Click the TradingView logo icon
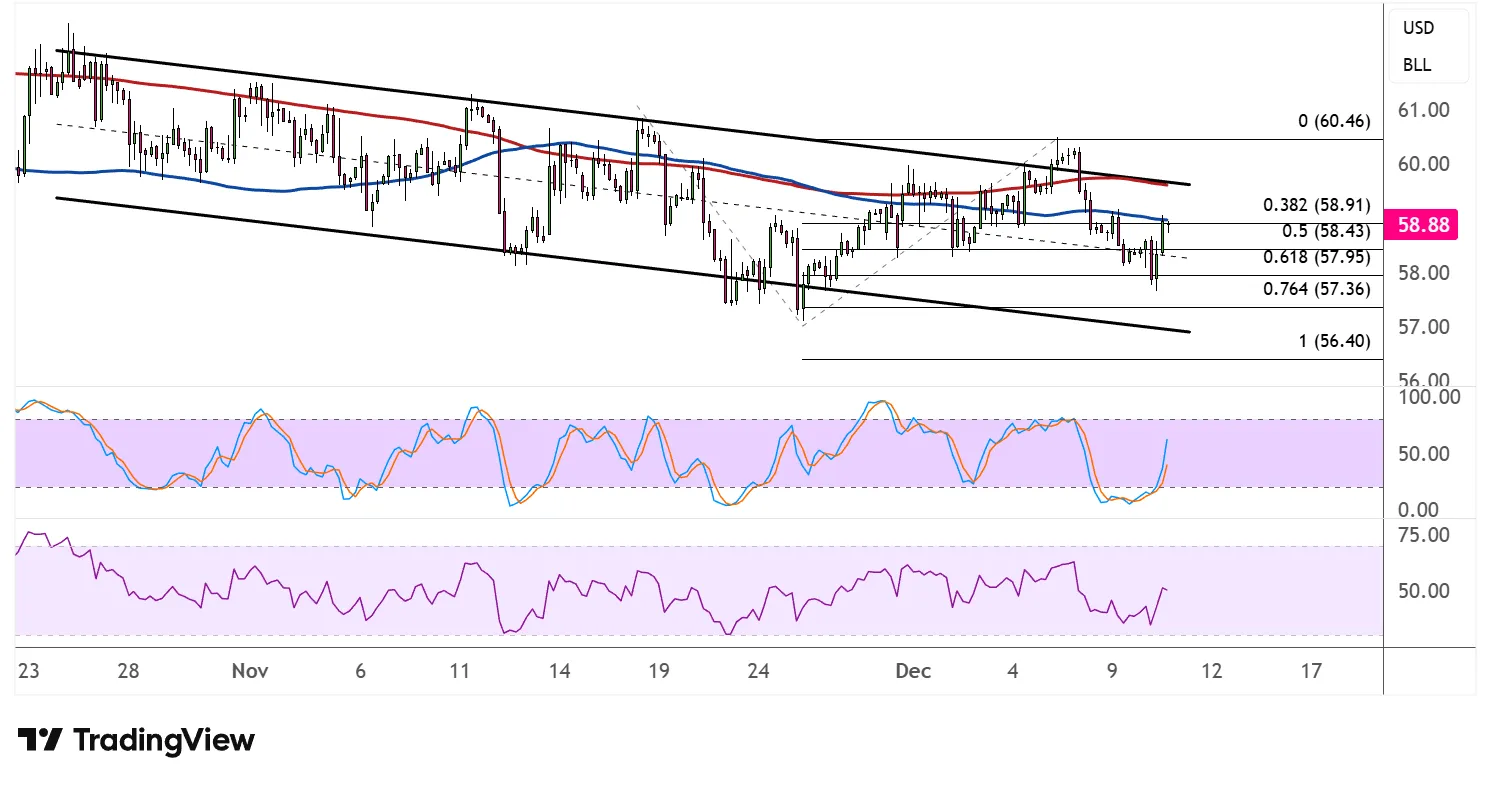1491x785 pixels. point(40,740)
